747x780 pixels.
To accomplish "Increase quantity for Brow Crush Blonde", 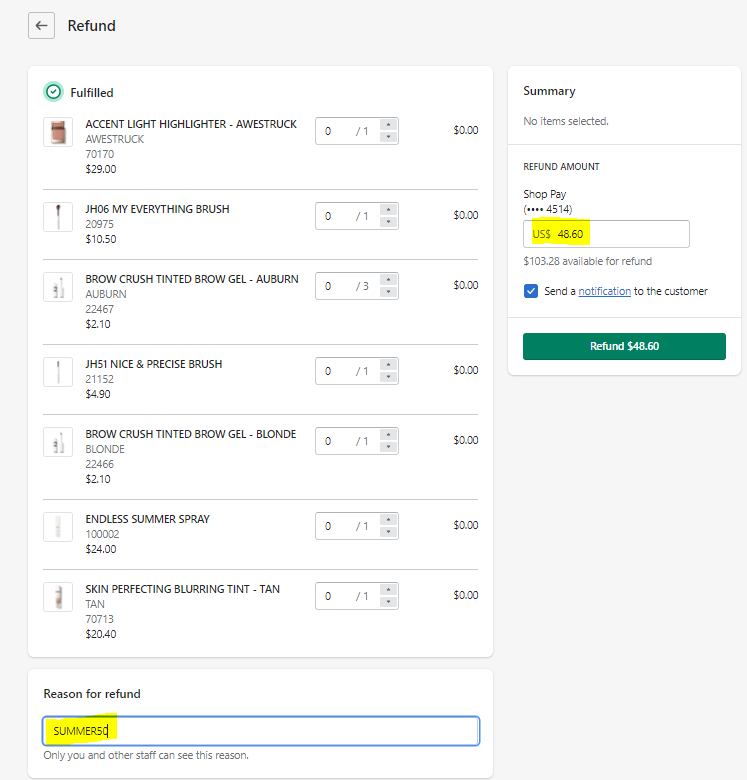I will (x=388, y=435).
